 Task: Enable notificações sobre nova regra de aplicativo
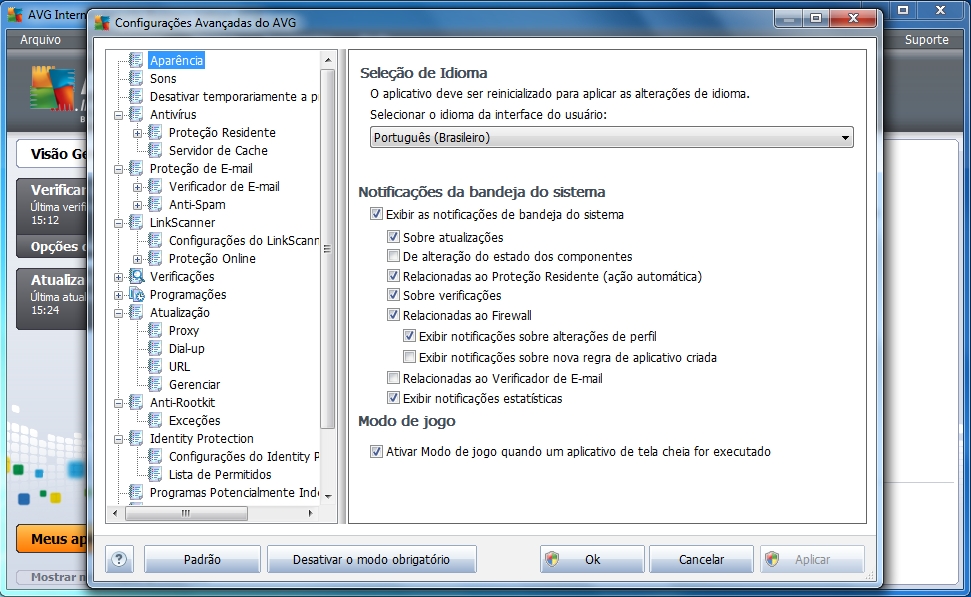coord(409,357)
